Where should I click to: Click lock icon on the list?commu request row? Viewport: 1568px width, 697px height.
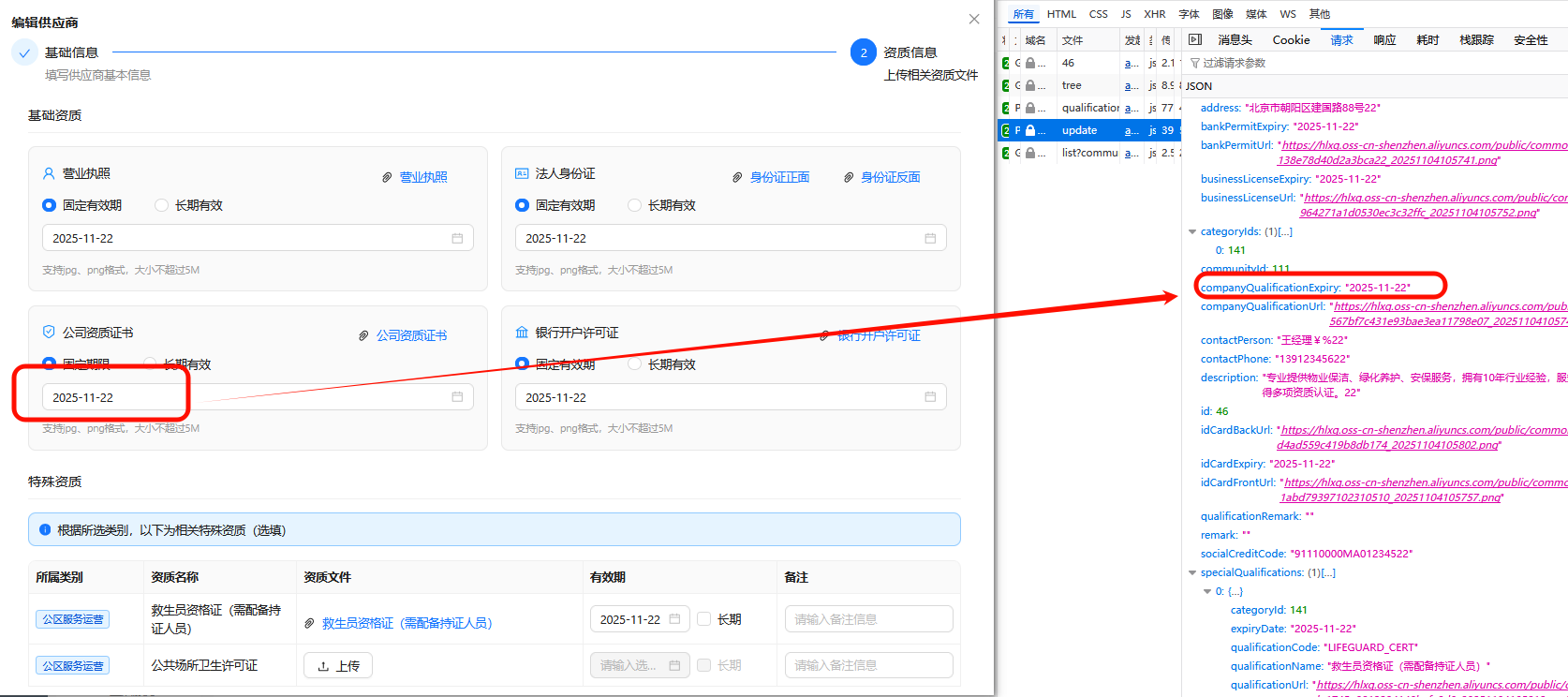(x=1030, y=153)
